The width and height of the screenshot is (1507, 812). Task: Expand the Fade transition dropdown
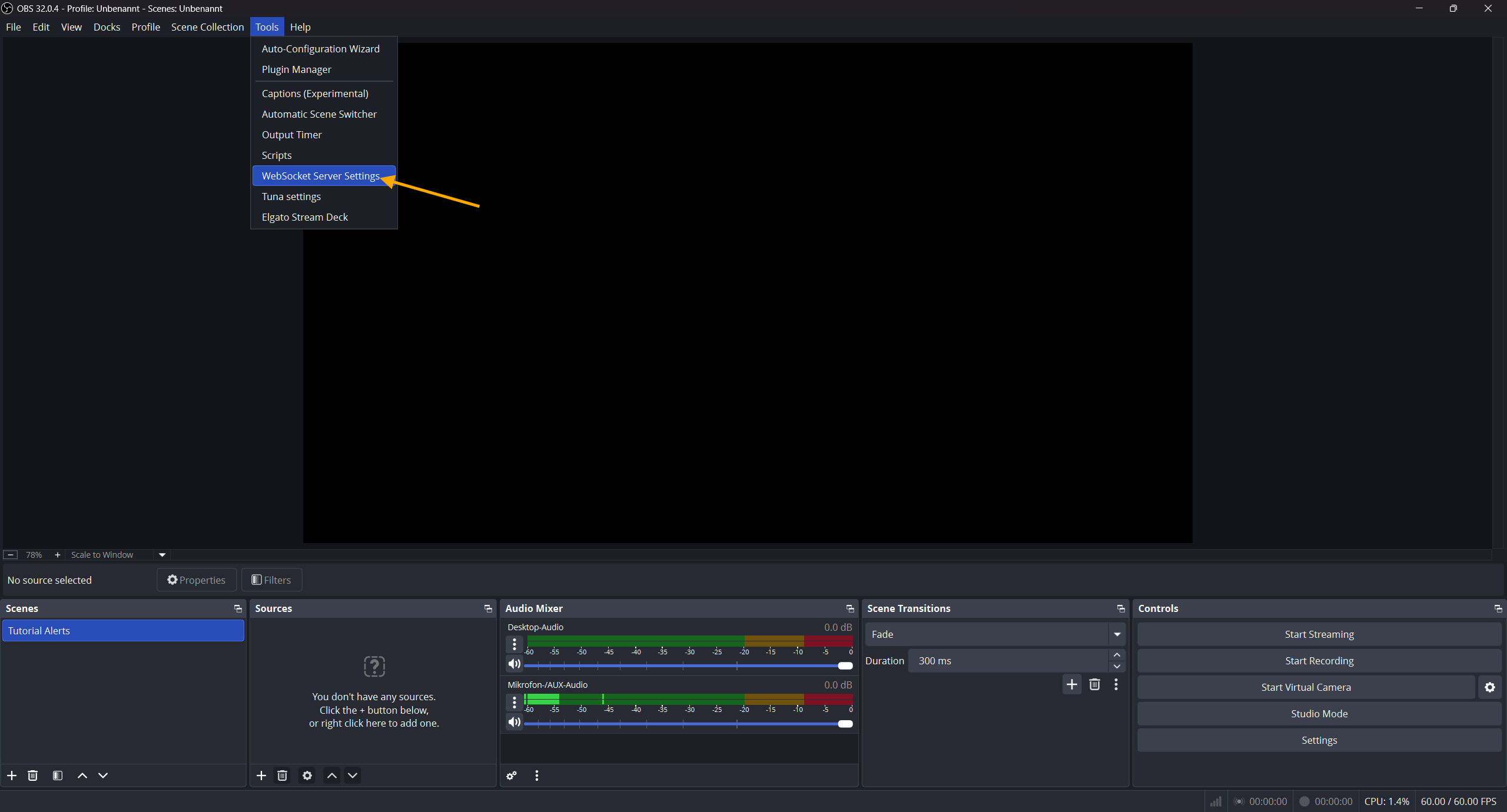click(x=1117, y=634)
